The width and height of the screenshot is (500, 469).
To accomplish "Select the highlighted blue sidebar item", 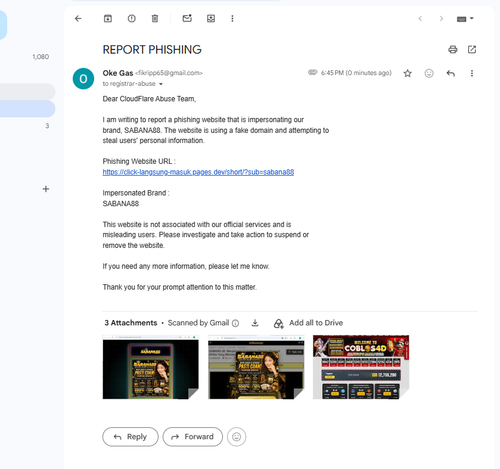I will click(27, 109).
